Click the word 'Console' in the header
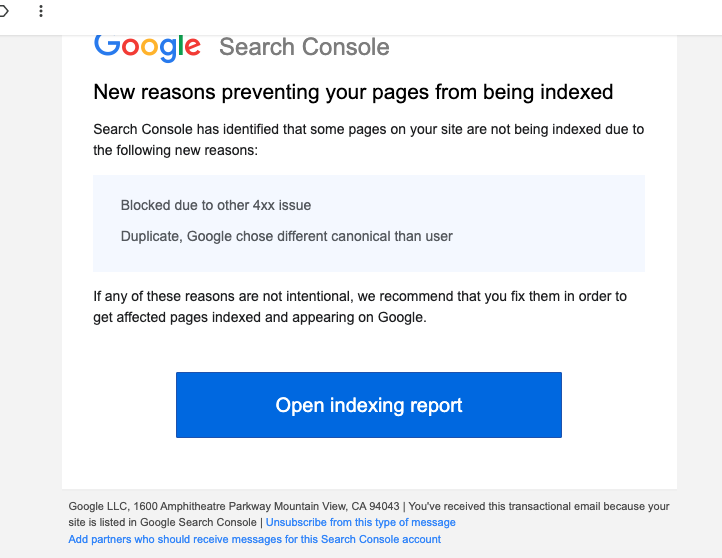The height and width of the screenshot is (558, 722). pyautogui.click(x=346, y=47)
